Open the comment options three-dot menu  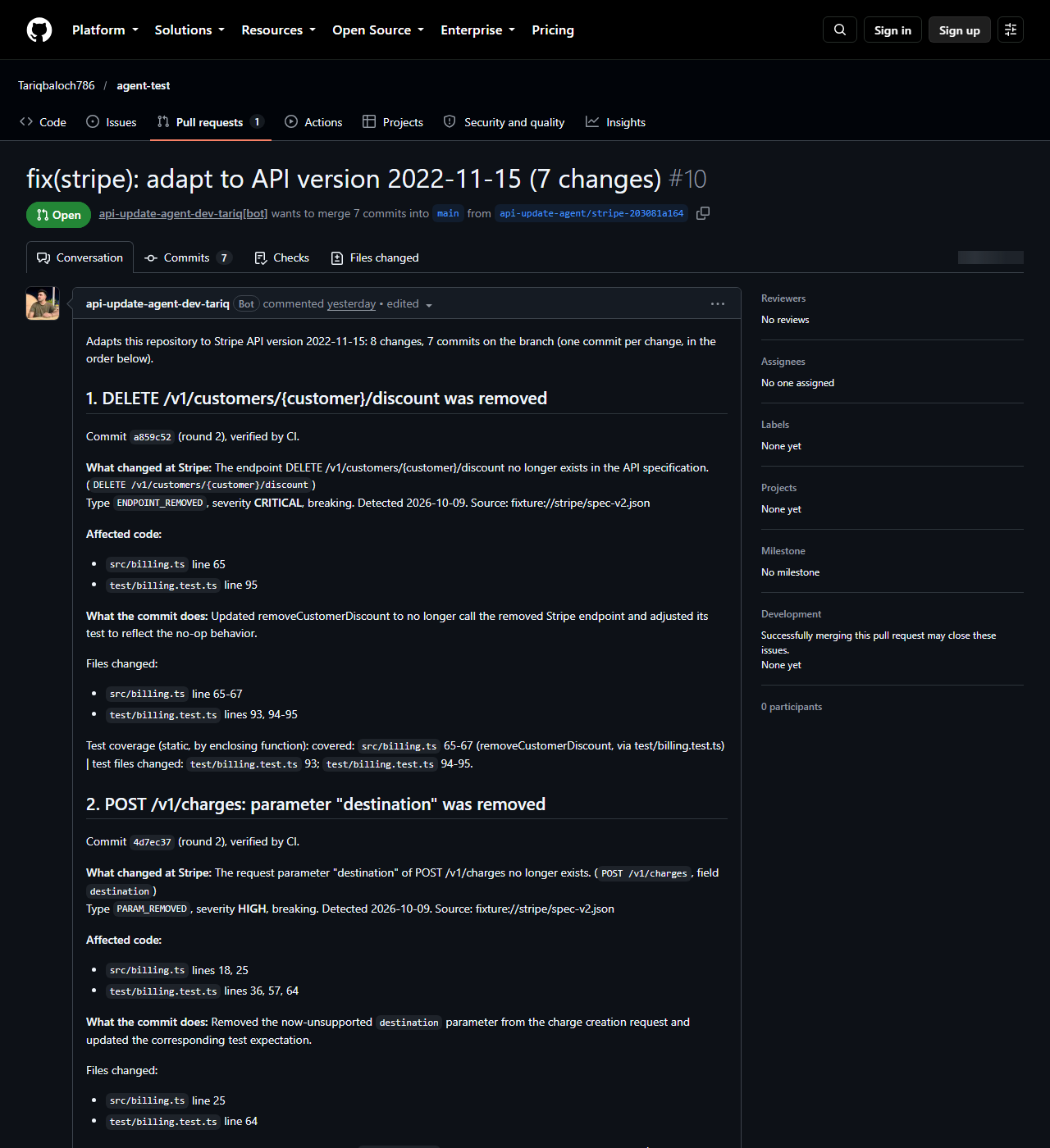718,303
